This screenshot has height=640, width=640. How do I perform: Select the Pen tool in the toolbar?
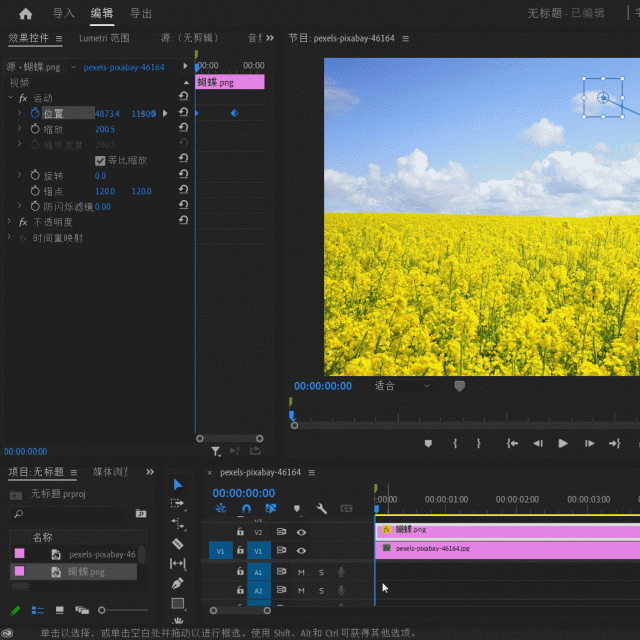coord(178,583)
